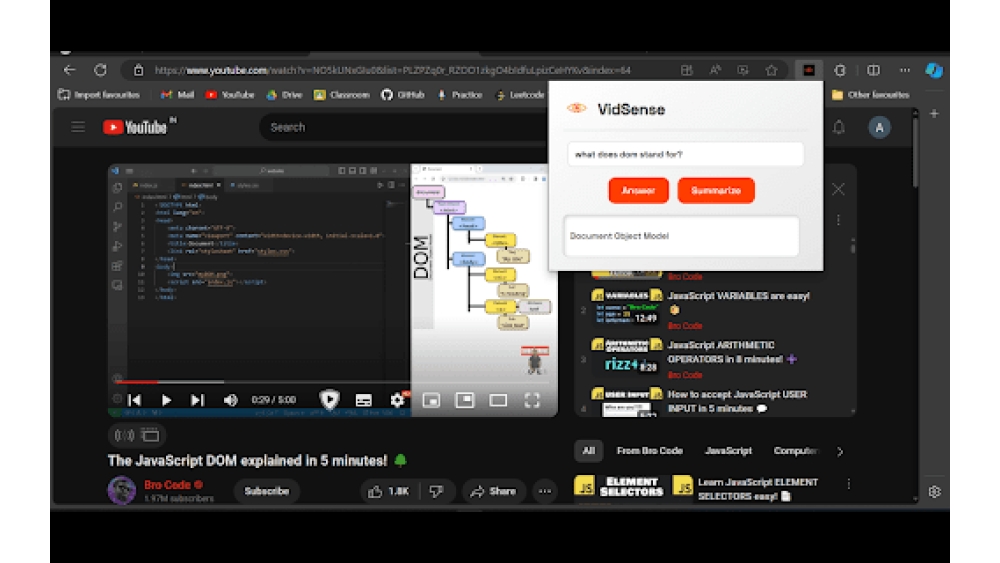The height and width of the screenshot is (563, 1000).
Task: Show more filter chips with arrow
Action: coord(840,451)
